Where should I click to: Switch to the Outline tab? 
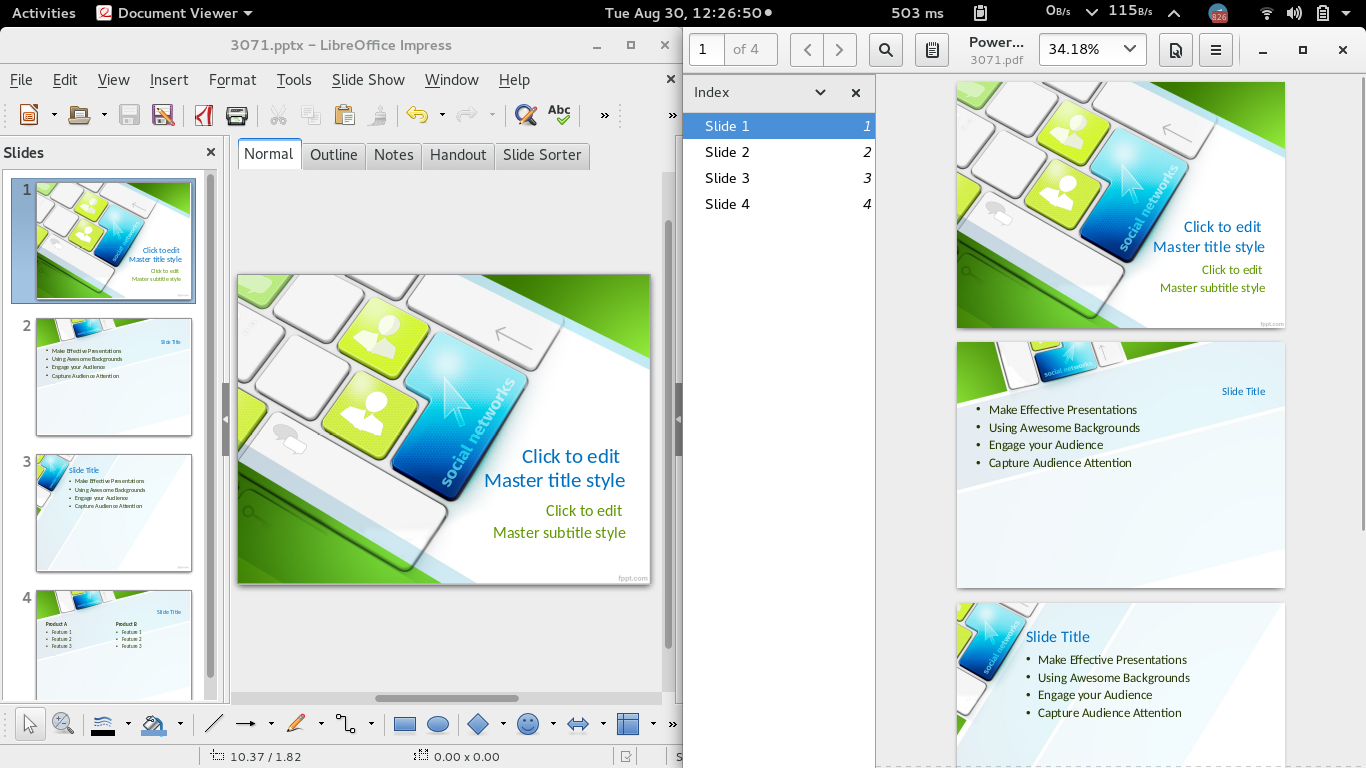click(333, 155)
